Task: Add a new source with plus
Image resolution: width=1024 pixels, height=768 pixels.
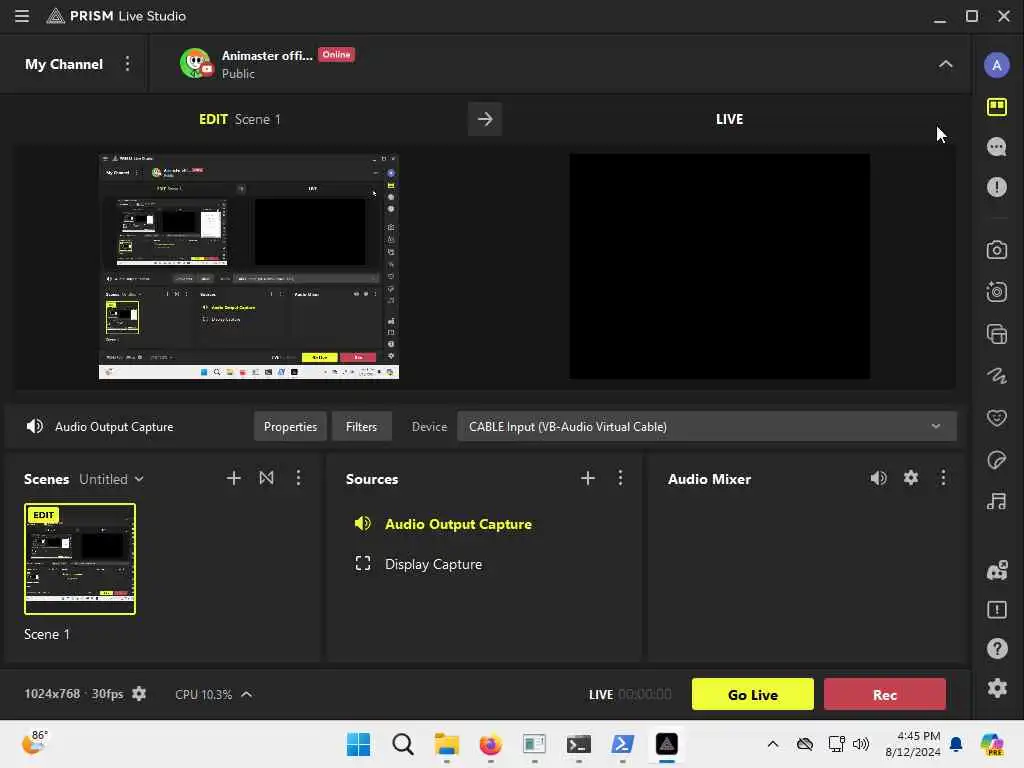Action: [588, 478]
